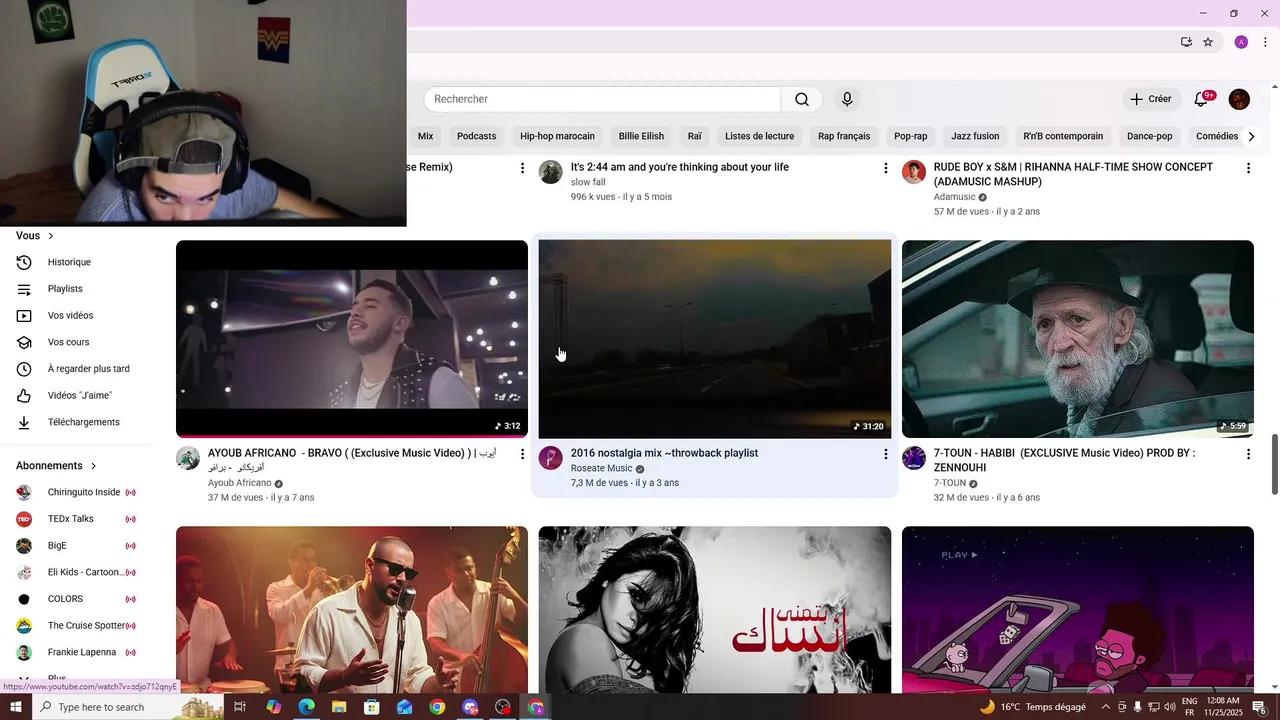Start voice search with the microphone
Screen dimensions: 1280x720
(847, 99)
